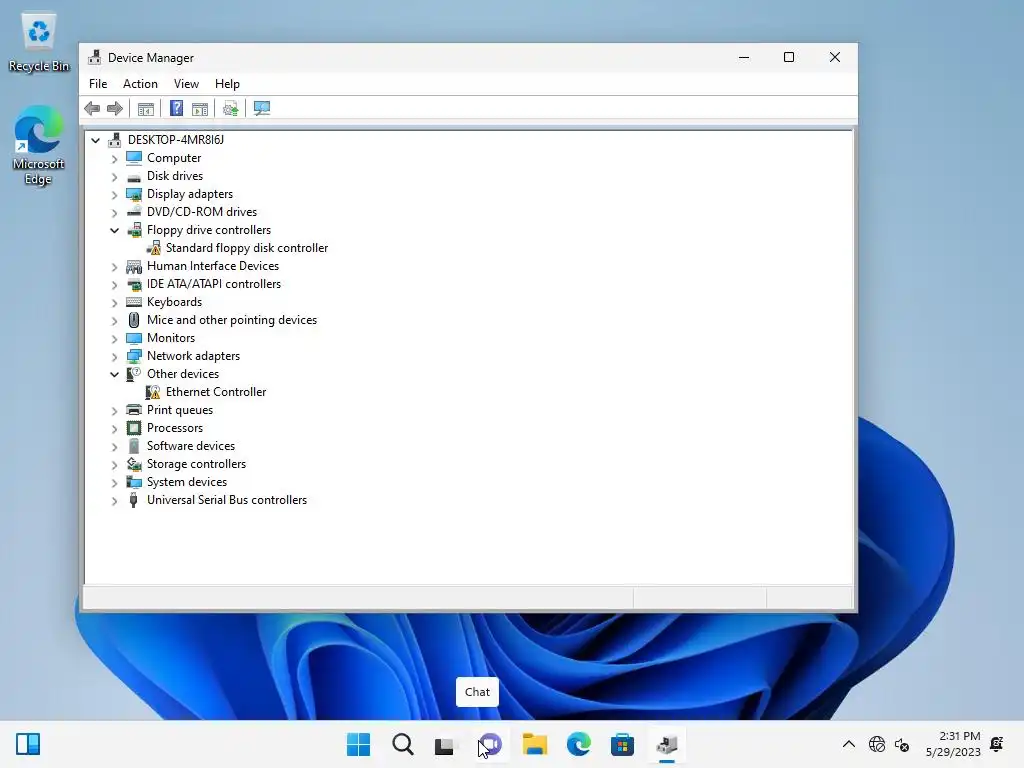Open the Windows Start button

tap(359, 744)
